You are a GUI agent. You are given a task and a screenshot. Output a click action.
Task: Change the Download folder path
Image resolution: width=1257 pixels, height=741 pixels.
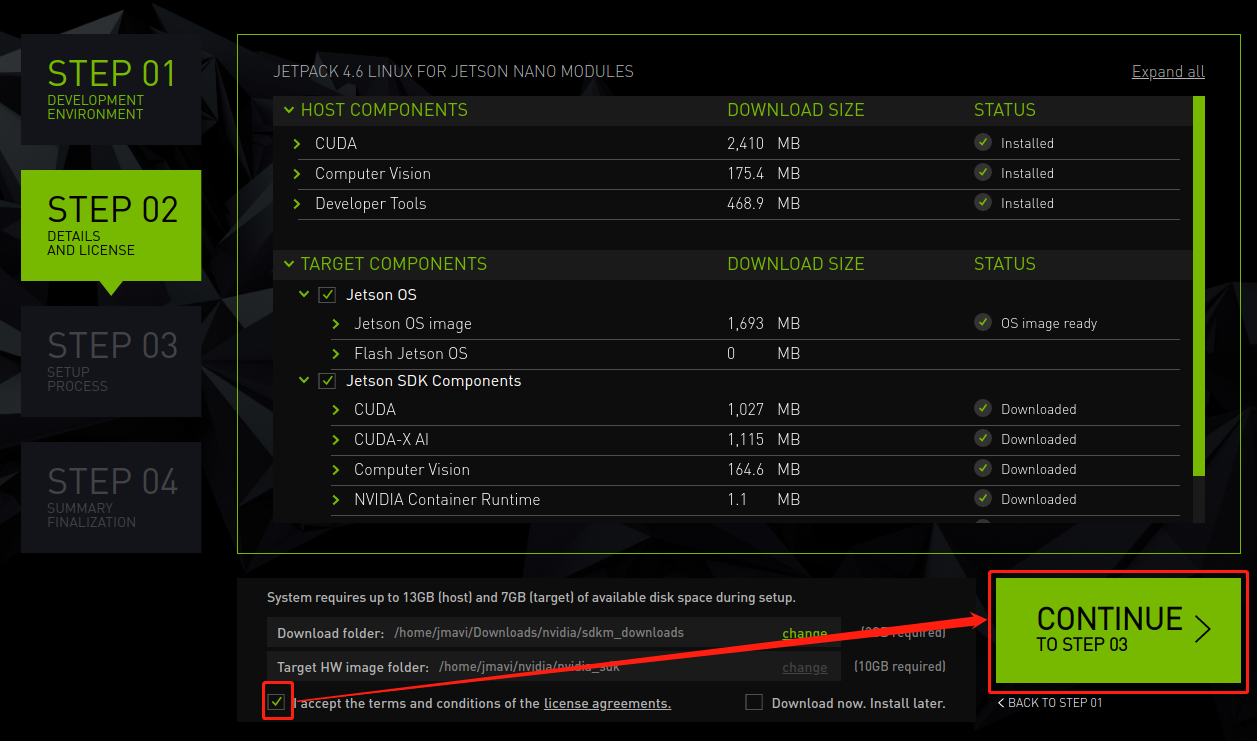coord(804,633)
